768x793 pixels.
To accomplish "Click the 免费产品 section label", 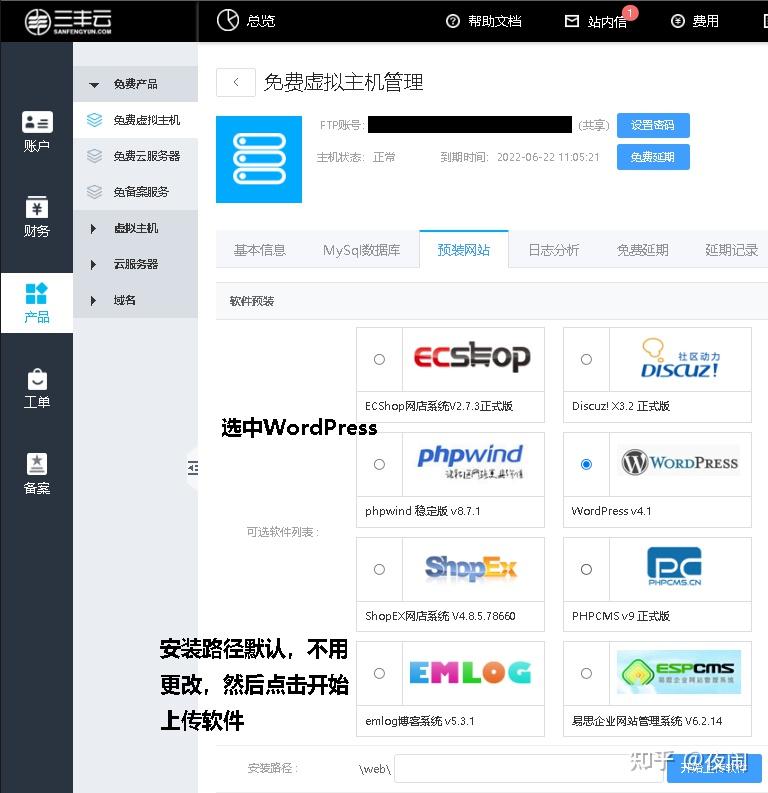I will point(135,84).
